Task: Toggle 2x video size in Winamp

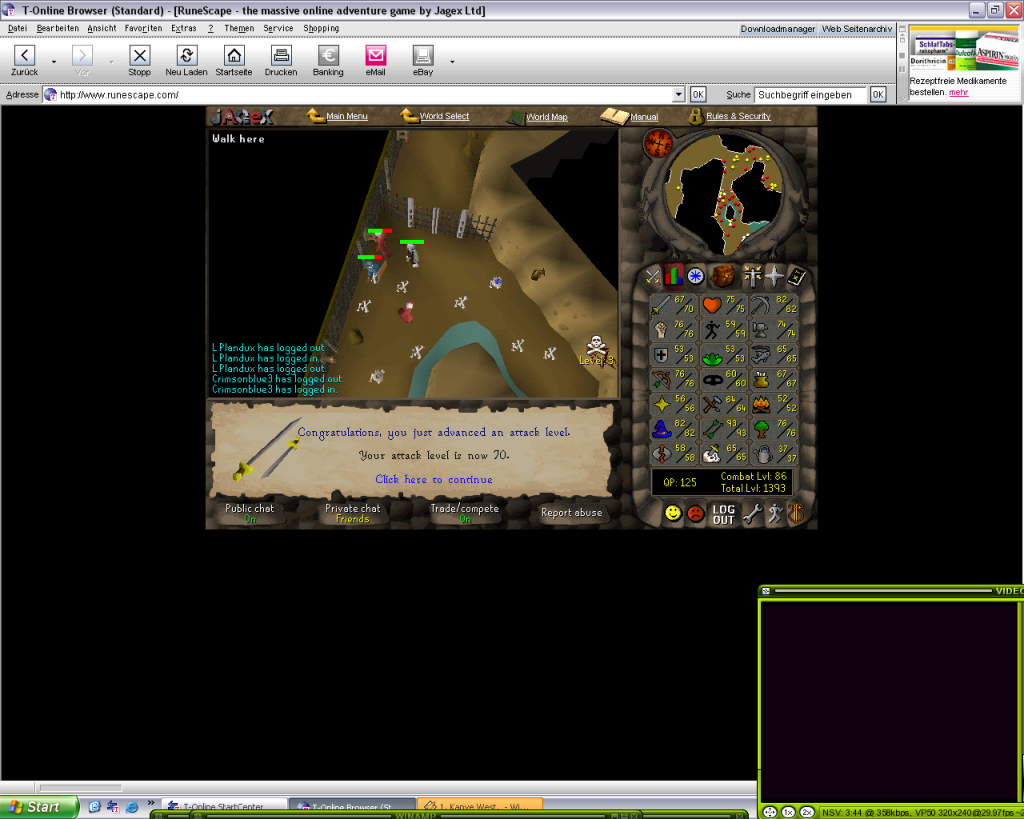Action: click(x=807, y=812)
